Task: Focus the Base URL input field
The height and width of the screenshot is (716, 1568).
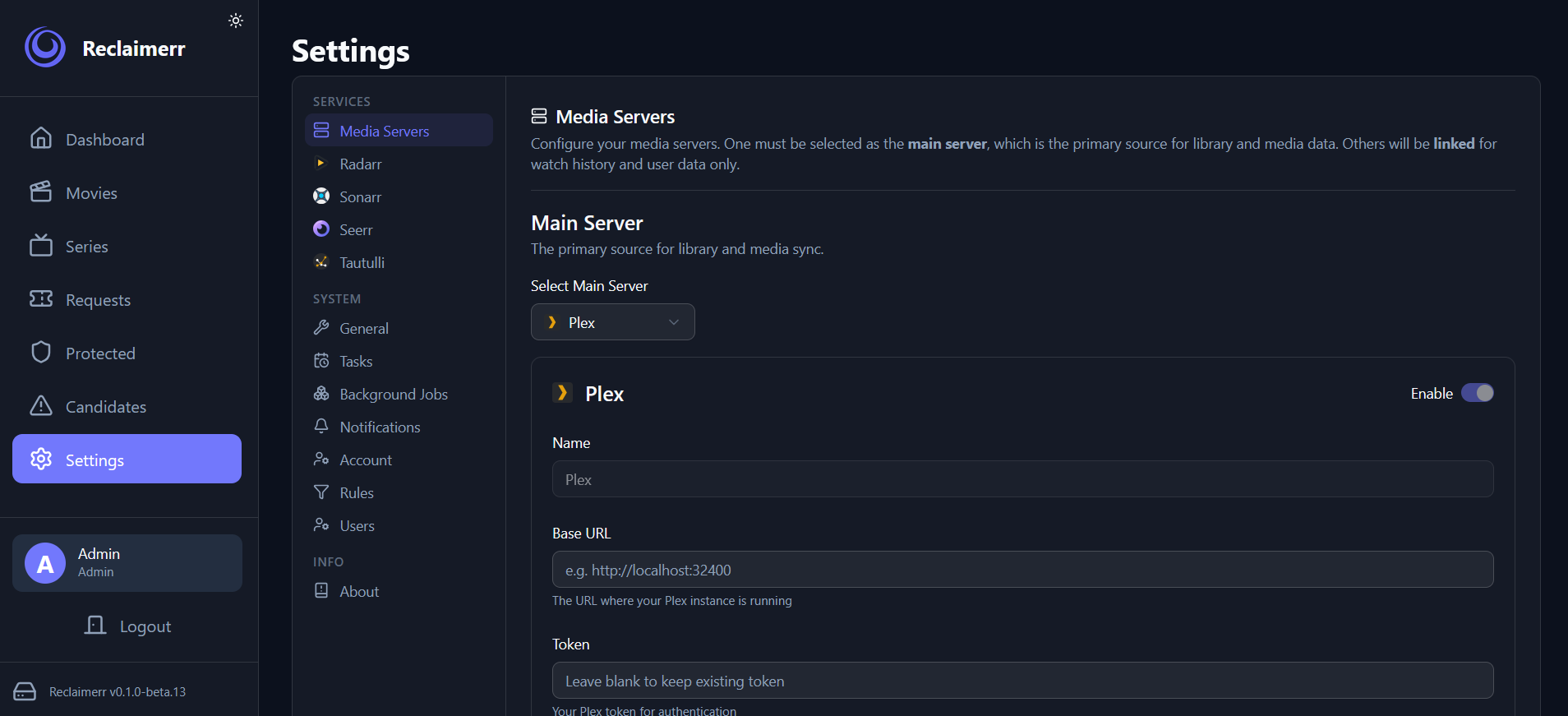Action: point(1022,570)
